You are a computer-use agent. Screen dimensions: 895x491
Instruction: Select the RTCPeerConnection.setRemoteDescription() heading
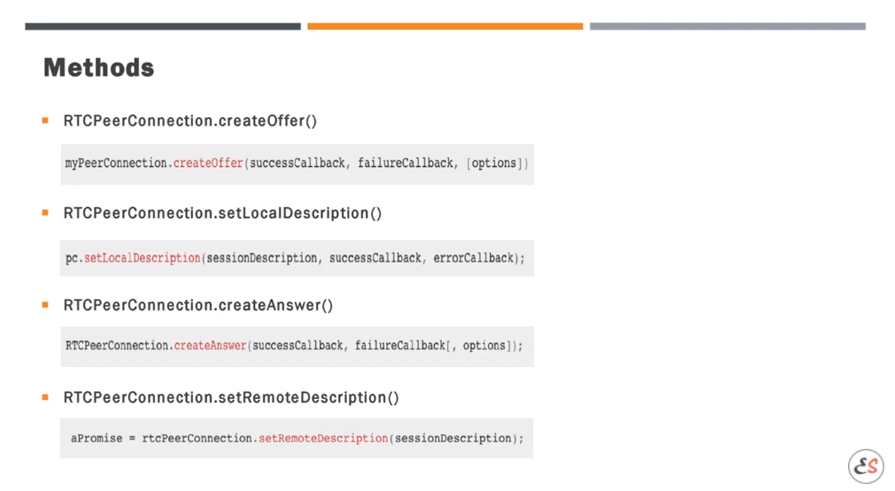[x=231, y=397]
